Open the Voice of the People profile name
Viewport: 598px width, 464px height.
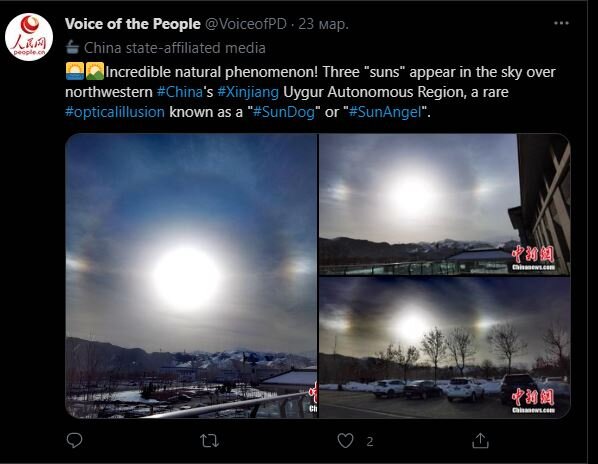point(133,24)
